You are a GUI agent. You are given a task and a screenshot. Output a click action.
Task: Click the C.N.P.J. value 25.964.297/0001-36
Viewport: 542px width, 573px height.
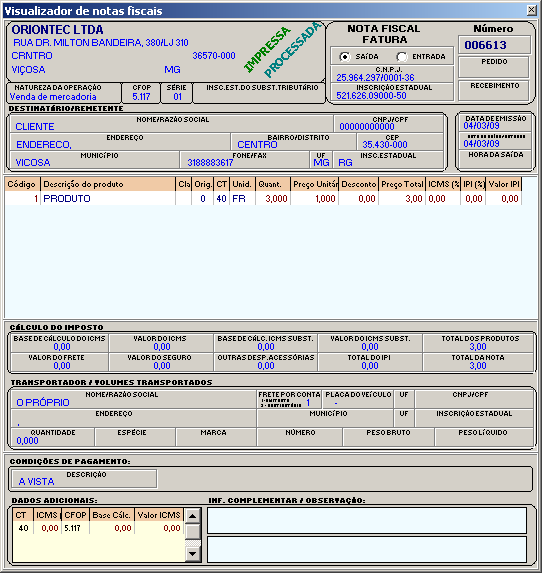pos(375,78)
